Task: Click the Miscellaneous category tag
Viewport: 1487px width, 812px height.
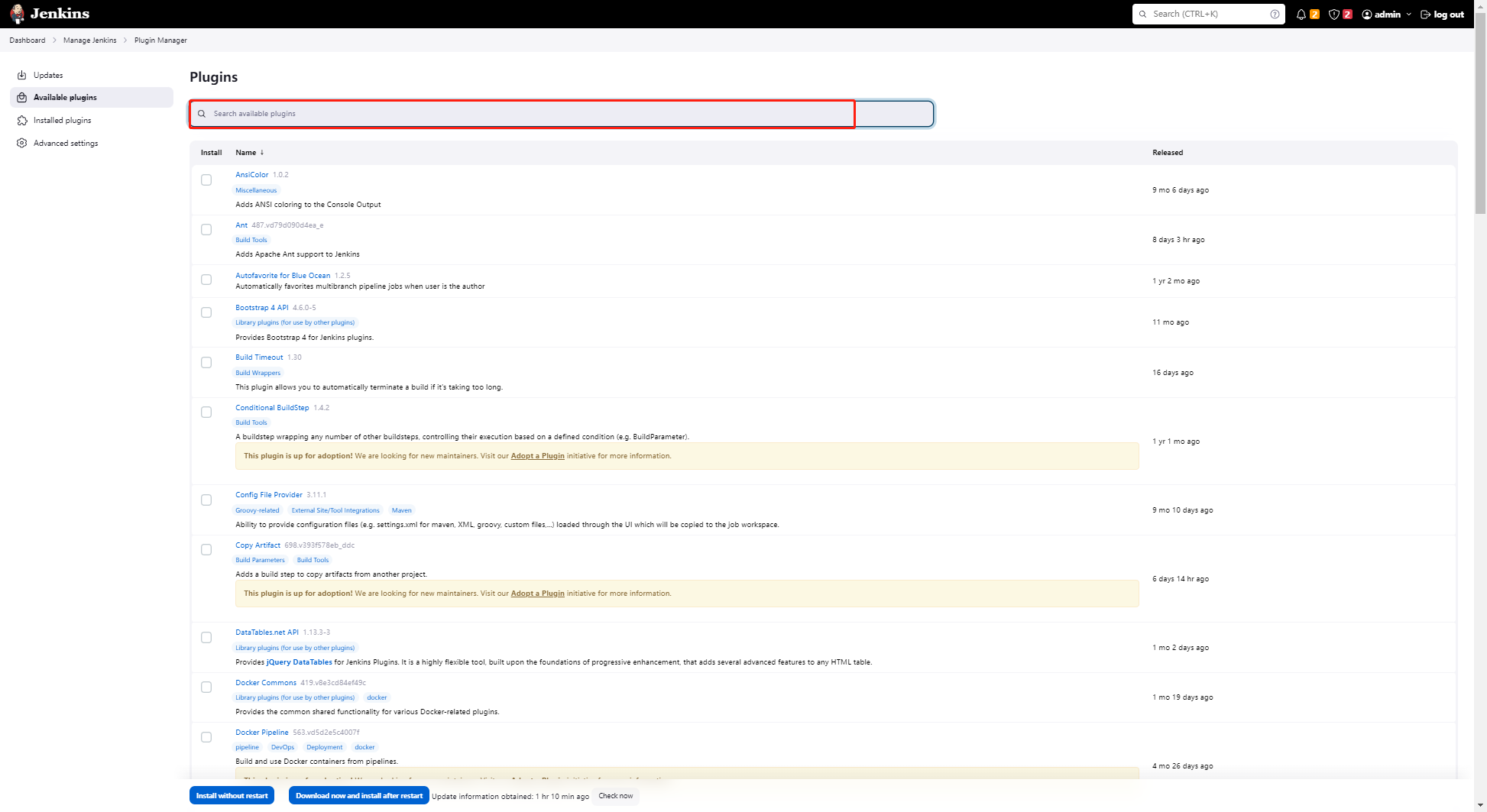Action: click(x=256, y=190)
